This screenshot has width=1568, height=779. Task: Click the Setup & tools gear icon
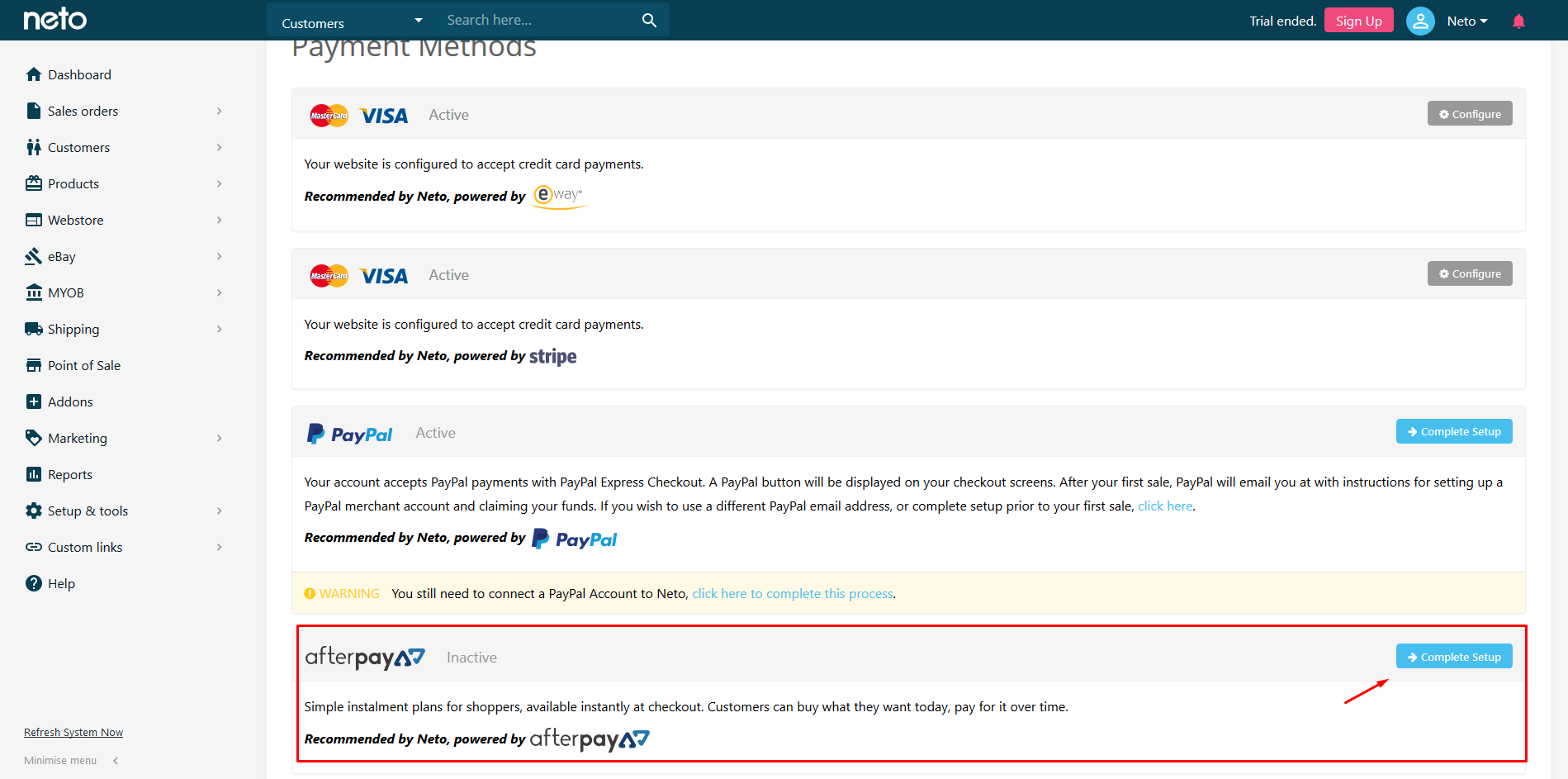pos(34,511)
